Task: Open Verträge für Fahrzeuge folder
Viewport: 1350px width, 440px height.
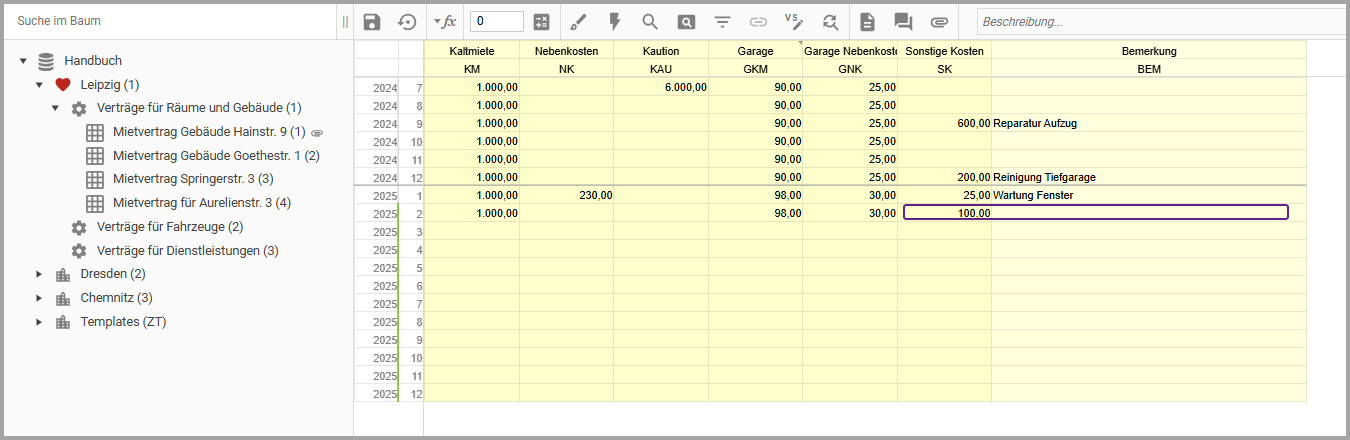Action: click(x=169, y=227)
